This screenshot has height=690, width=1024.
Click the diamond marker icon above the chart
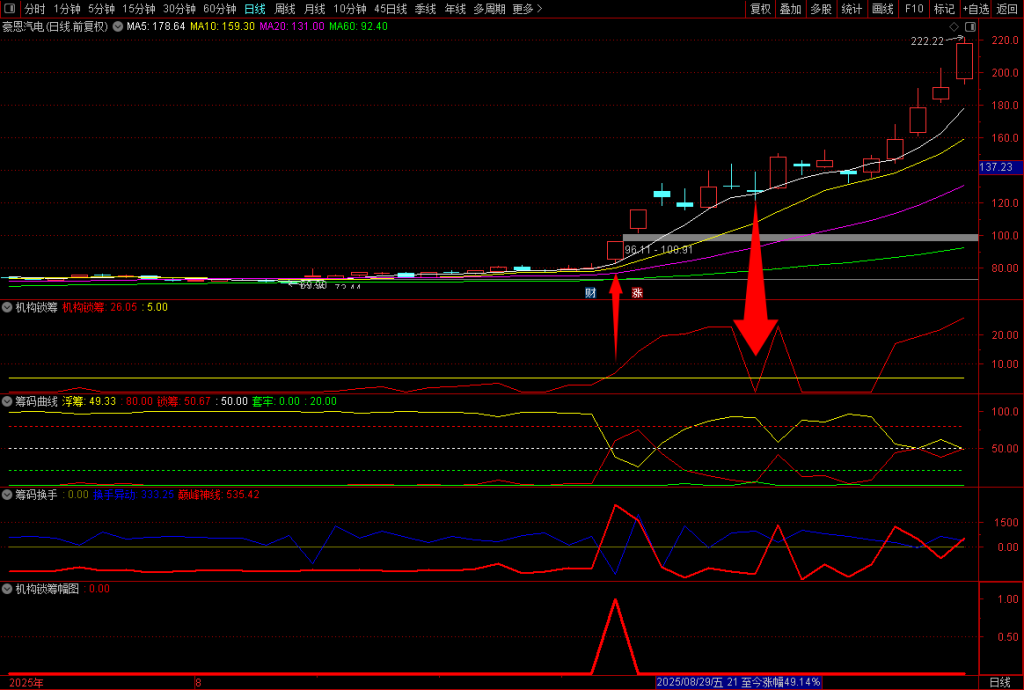[954, 26]
